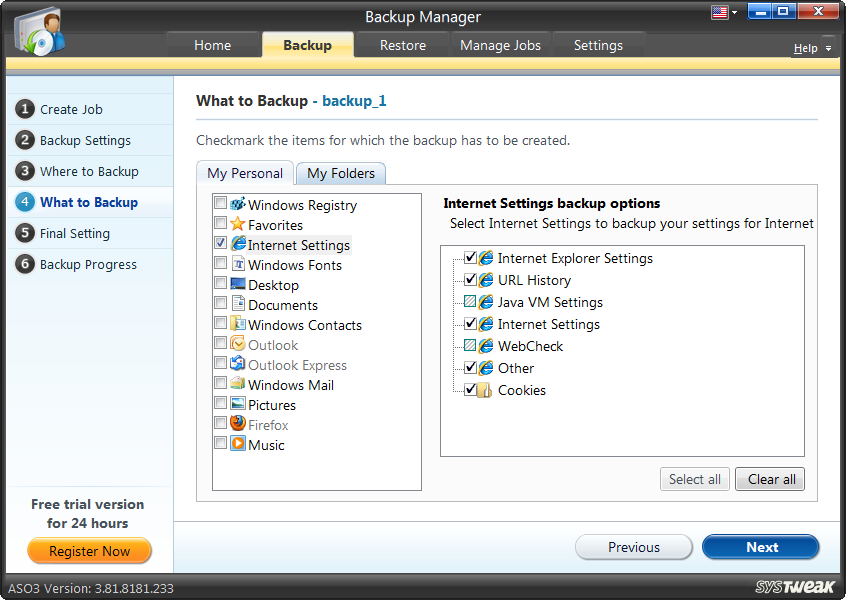This screenshot has height=600, width=846.
Task: Disable the WebCheck backup option
Action: pos(470,346)
